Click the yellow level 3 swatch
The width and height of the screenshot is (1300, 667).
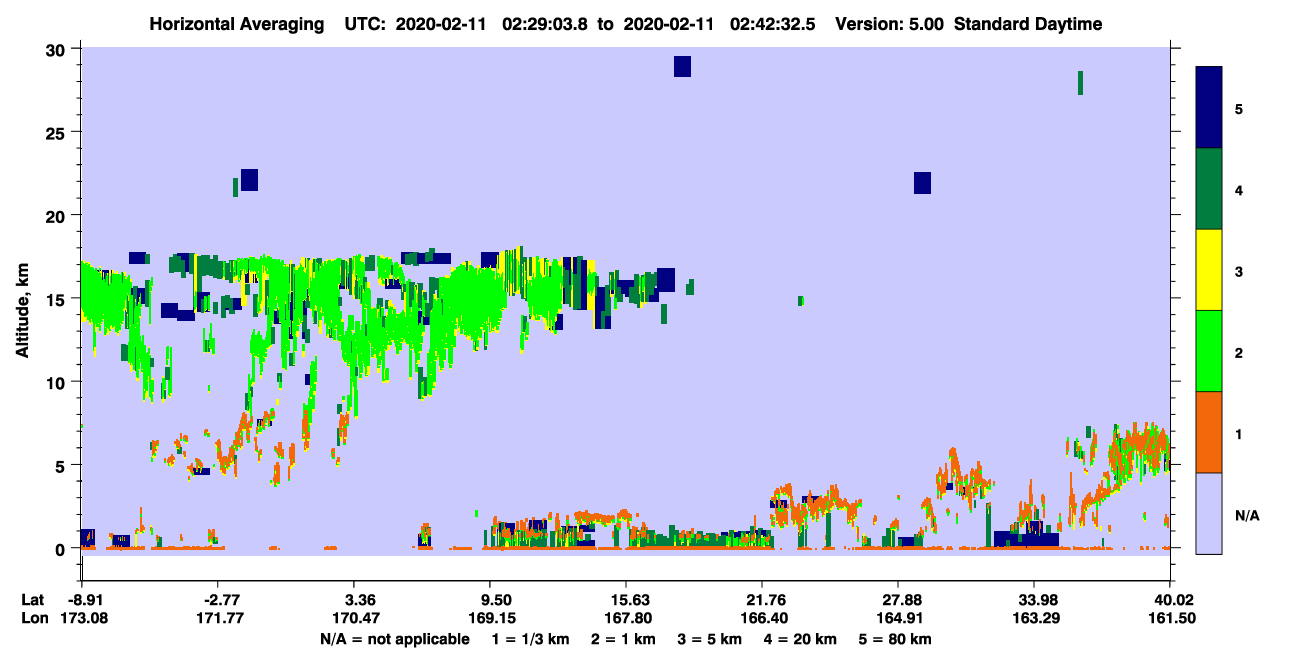[1209, 270]
